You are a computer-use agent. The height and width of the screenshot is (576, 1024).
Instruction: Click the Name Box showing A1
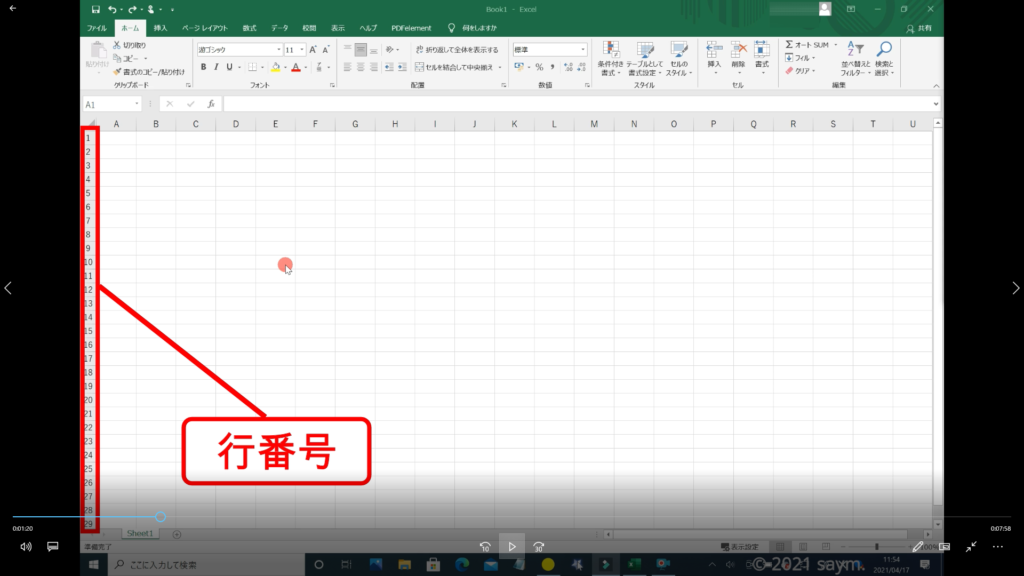point(110,104)
